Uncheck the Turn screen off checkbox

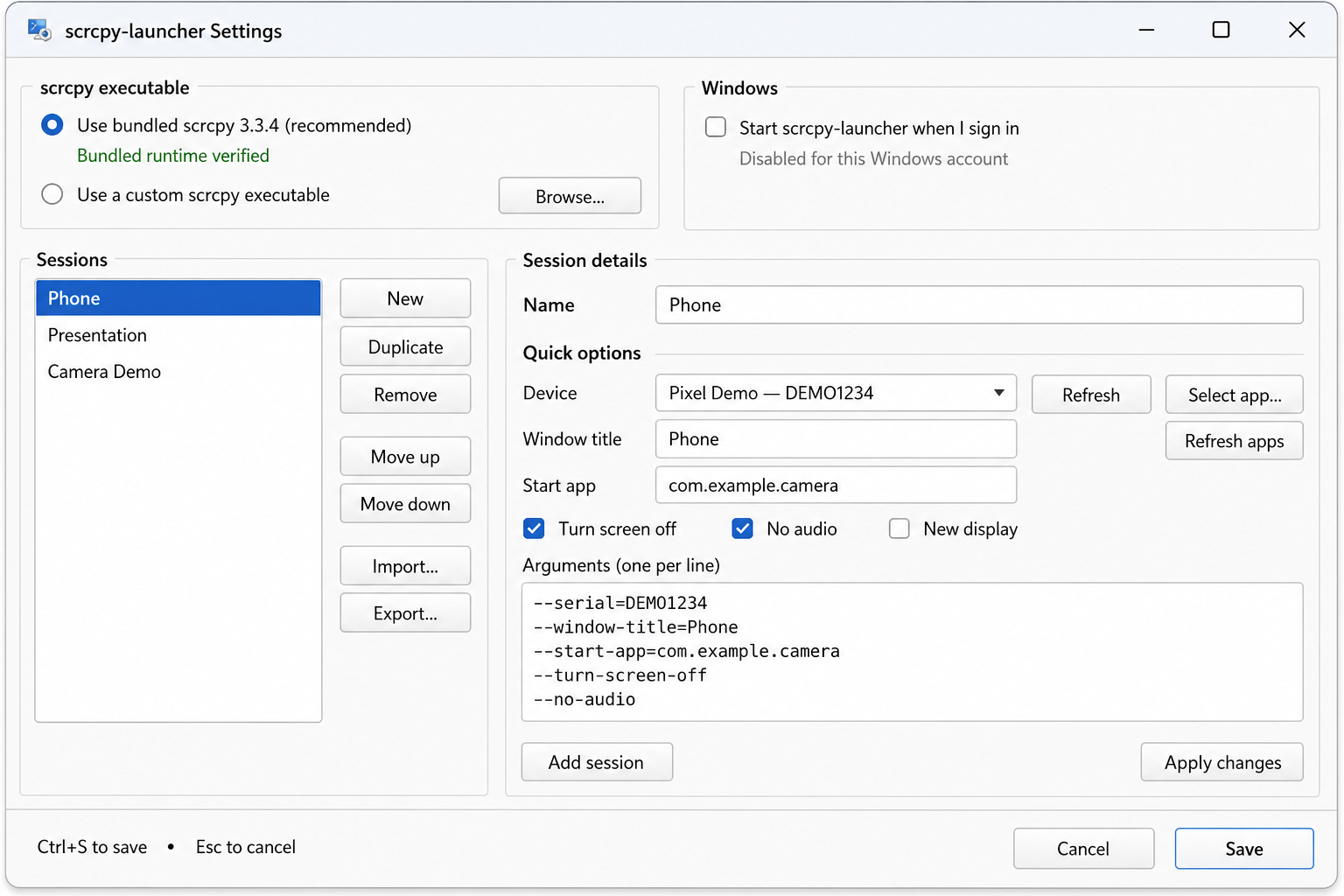coord(534,528)
